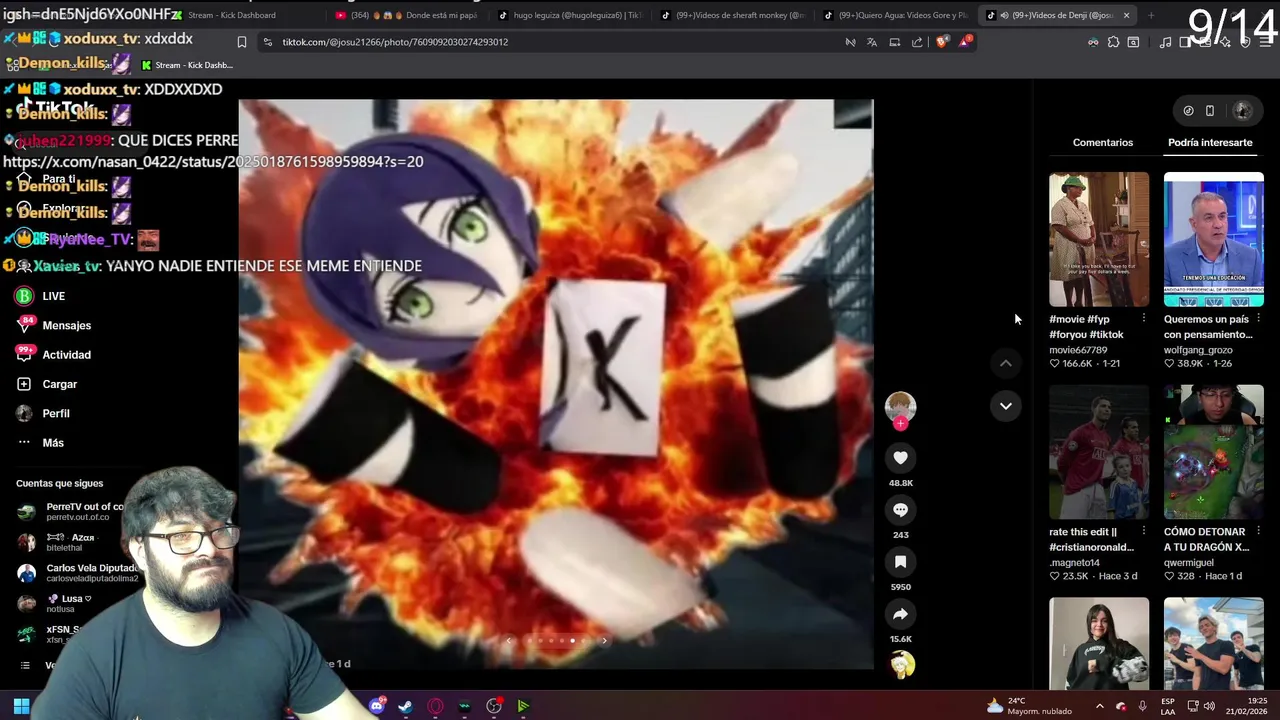Switch to the Quiero Agua Videos Gore tab
The width and height of the screenshot is (1280, 720).
pyautogui.click(x=895, y=15)
